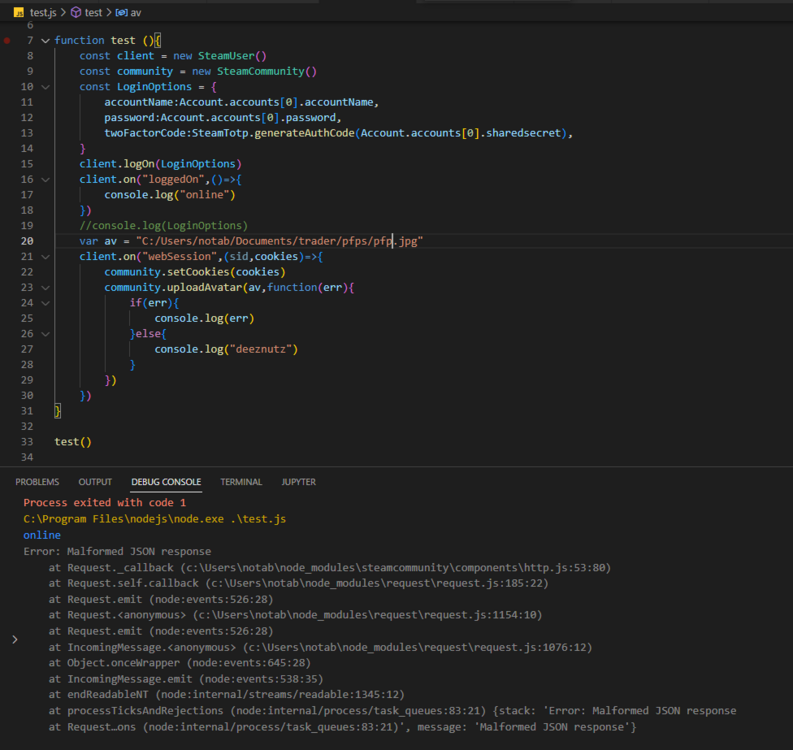This screenshot has height=750, width=793.
Task: Fold the LoginOptions object at line 10
Action: (x=45, y=87)
